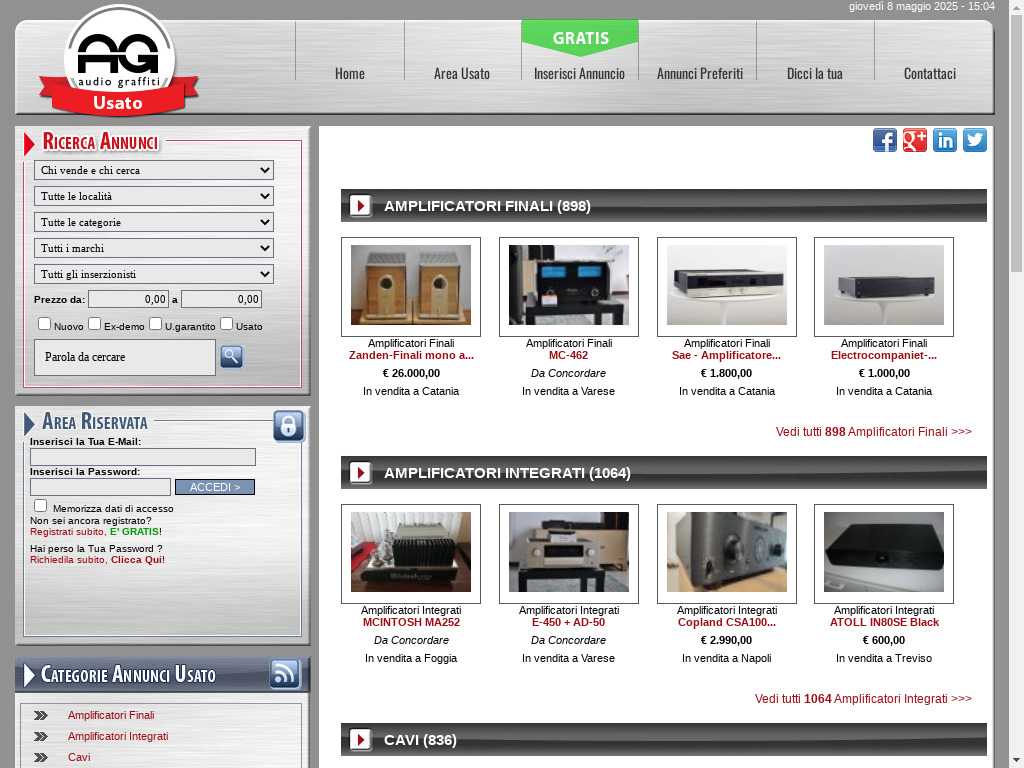Click the ACCEDI login button
The image size is (1024, 768).
point(215,487)
